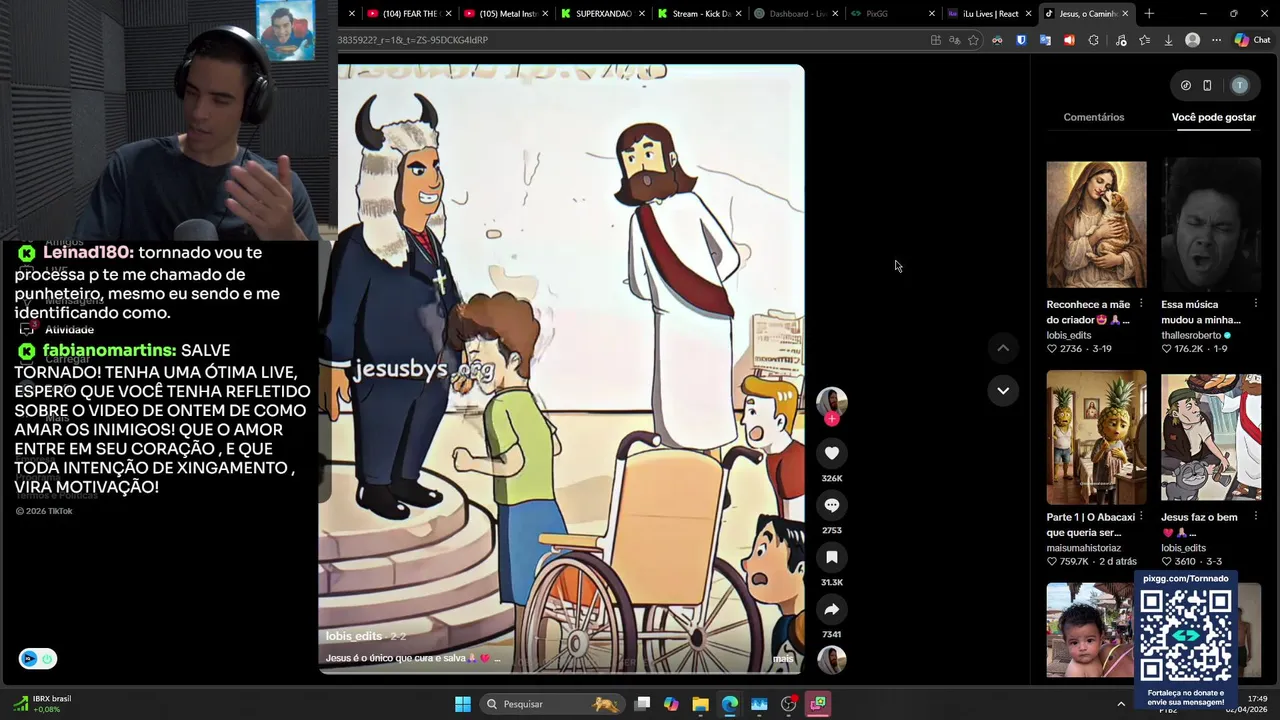Open 'Parte 1 | O Abacaxi' video thumbnail
This screenshot has height=720, width=1280.
click(x=1096, y=438)
